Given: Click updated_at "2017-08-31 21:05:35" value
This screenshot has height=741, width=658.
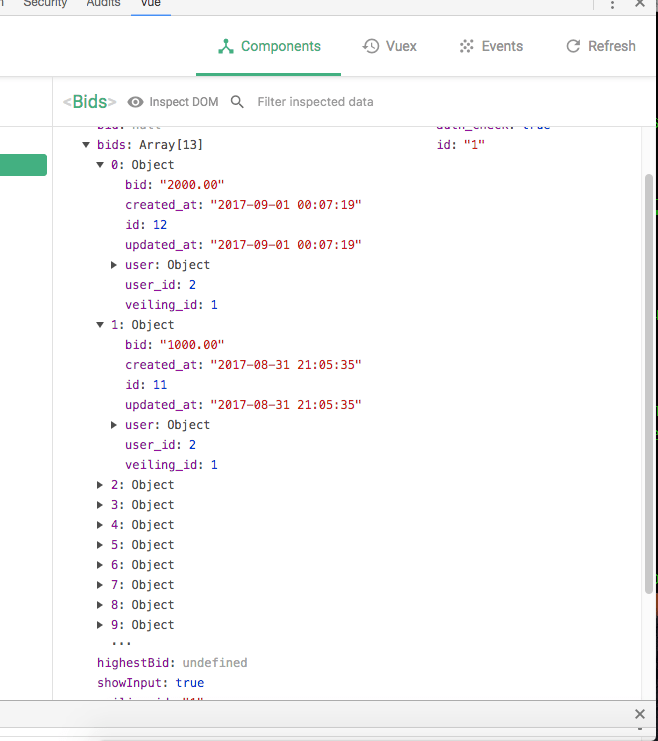Looking at the screenshot, I should (286, 405).
